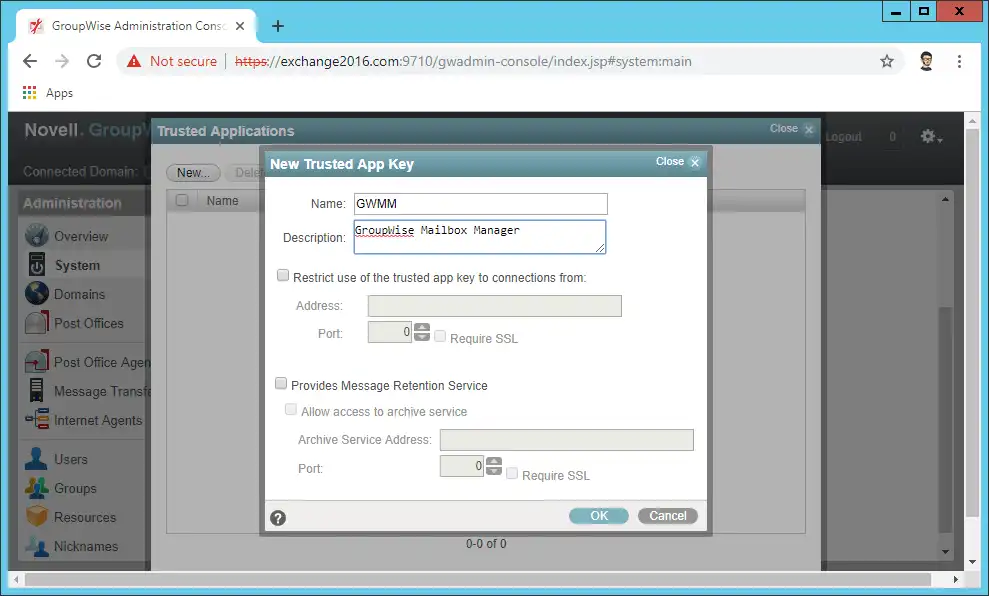Screen dimensions: 989x596
Task: Click the Domains globe icon
Action: (x=37, y=294)
